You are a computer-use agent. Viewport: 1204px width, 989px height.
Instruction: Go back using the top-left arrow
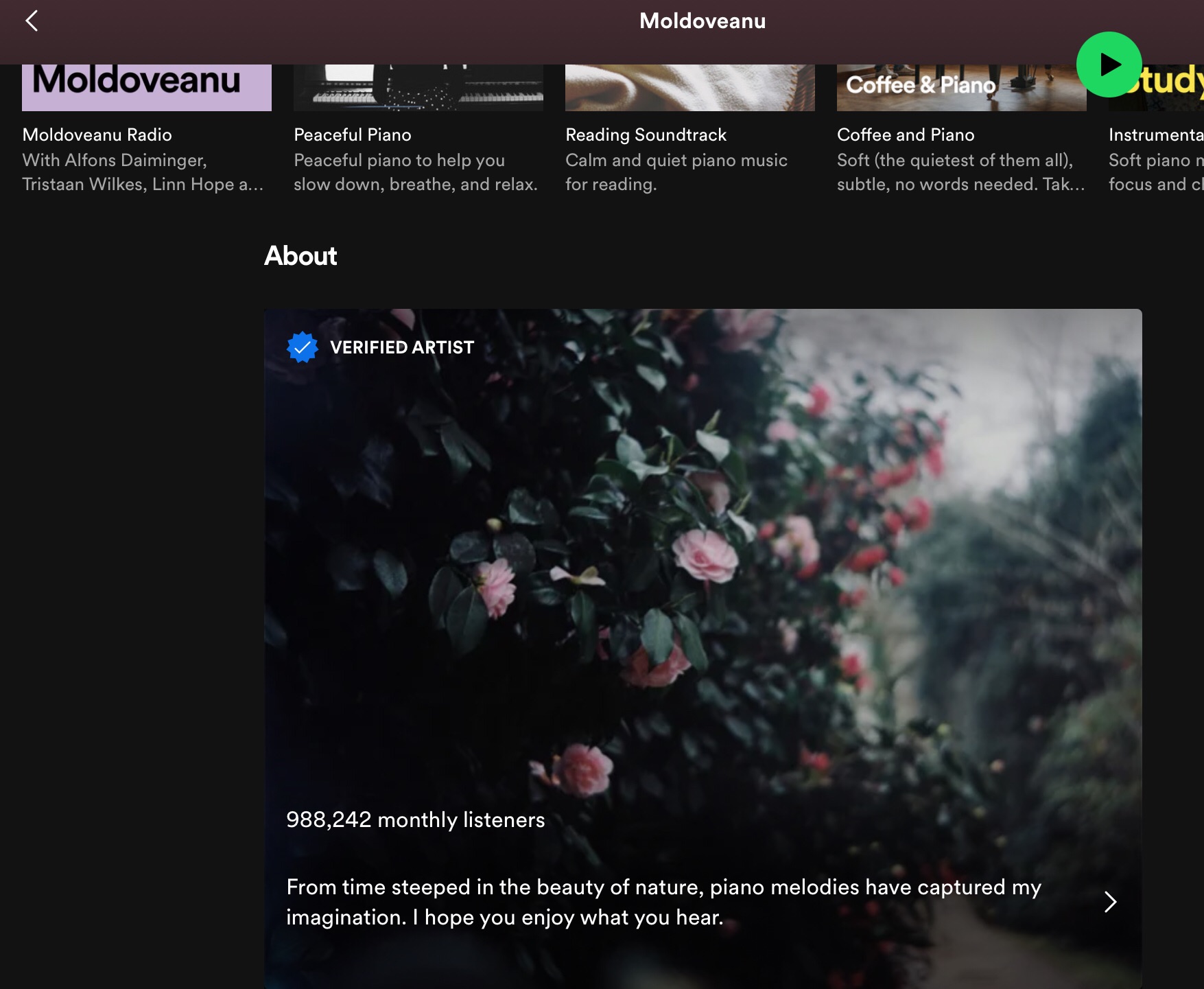pos(32,21)
